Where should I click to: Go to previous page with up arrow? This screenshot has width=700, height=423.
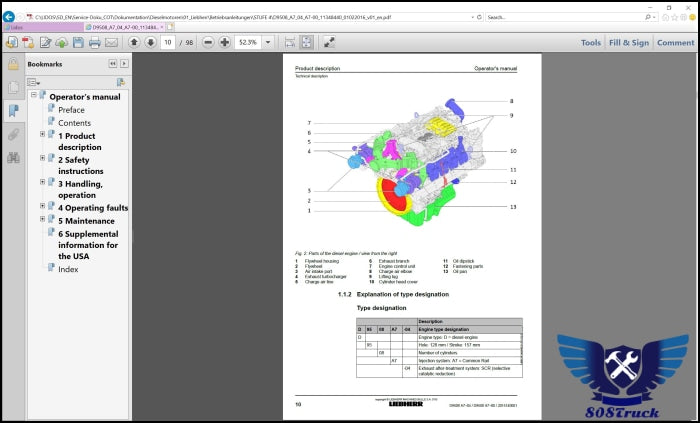(x=134, y=43)
